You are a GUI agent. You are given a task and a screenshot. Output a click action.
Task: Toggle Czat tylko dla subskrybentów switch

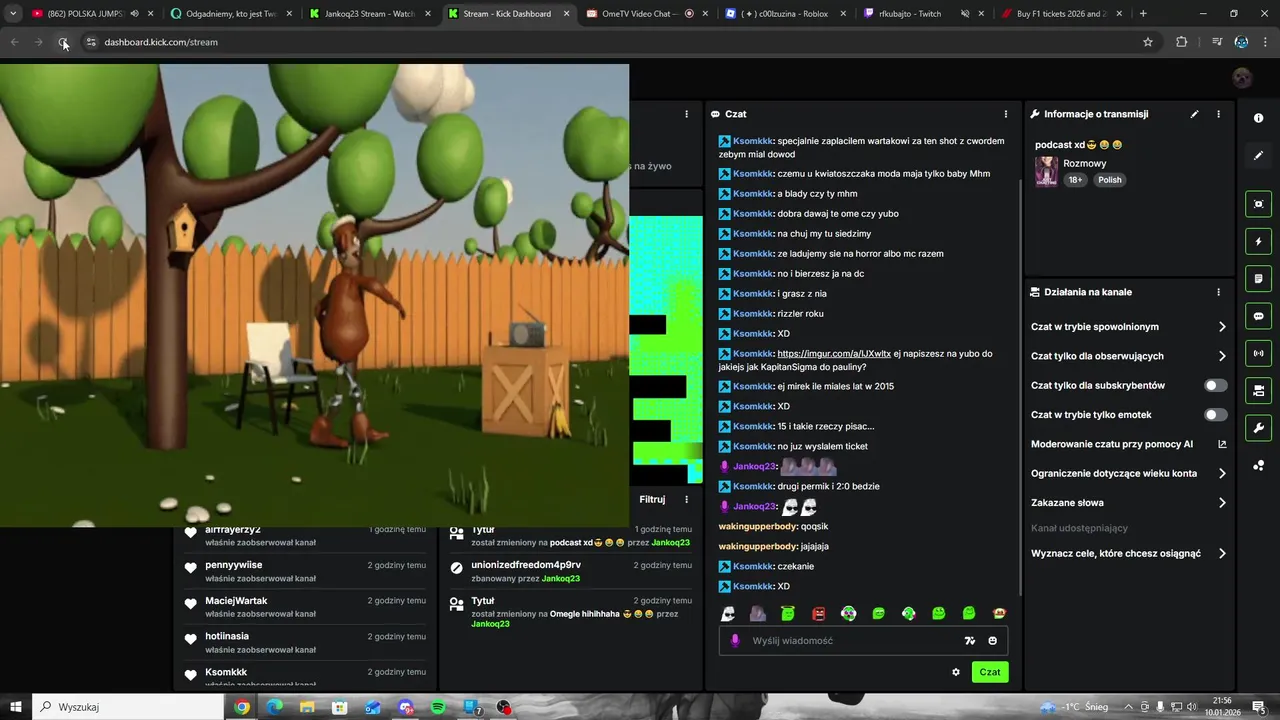coord(1215,385)
